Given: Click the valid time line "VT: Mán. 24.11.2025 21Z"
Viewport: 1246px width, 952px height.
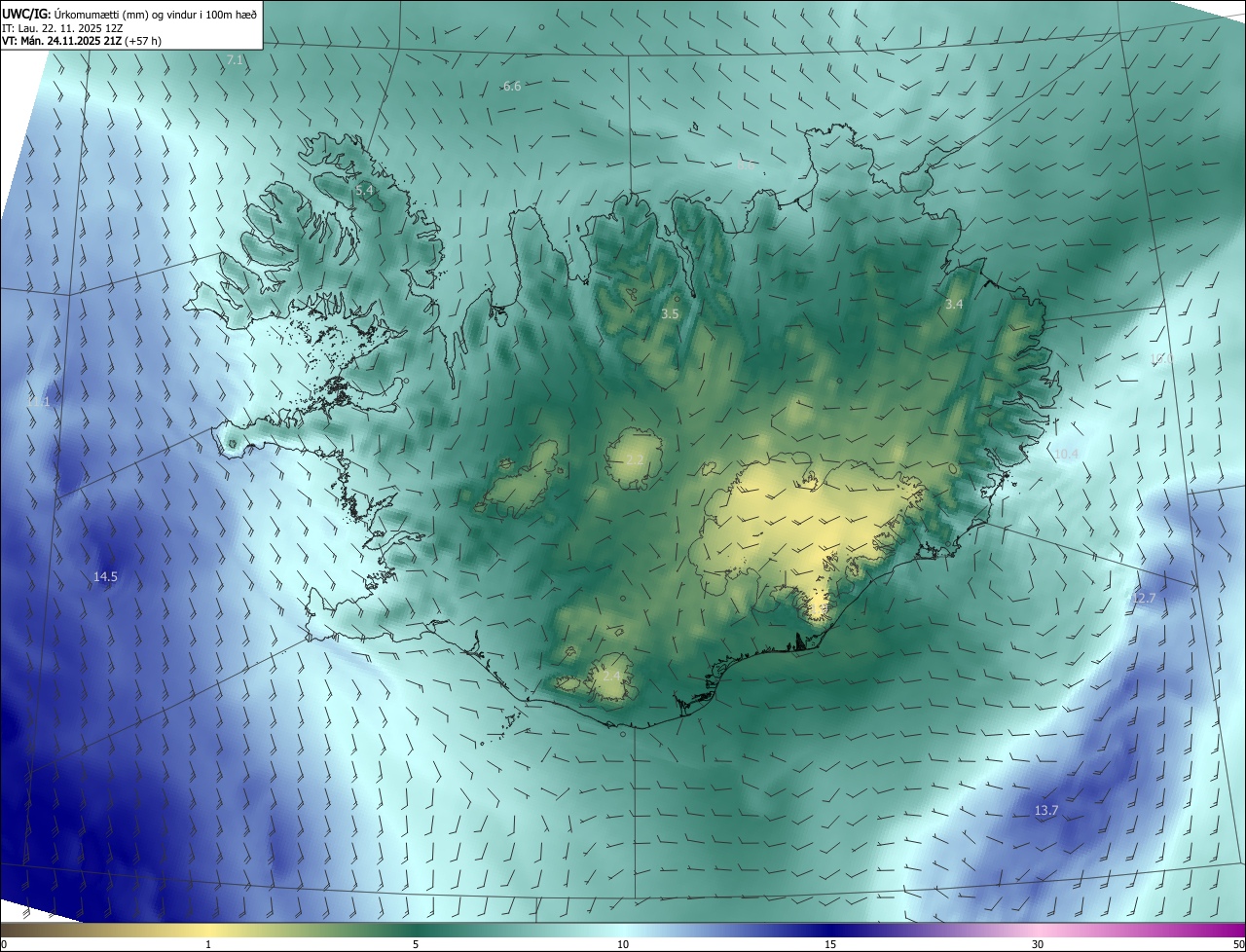Looking at the screenshot, I should pyautogui.click(x=62, y=41).
